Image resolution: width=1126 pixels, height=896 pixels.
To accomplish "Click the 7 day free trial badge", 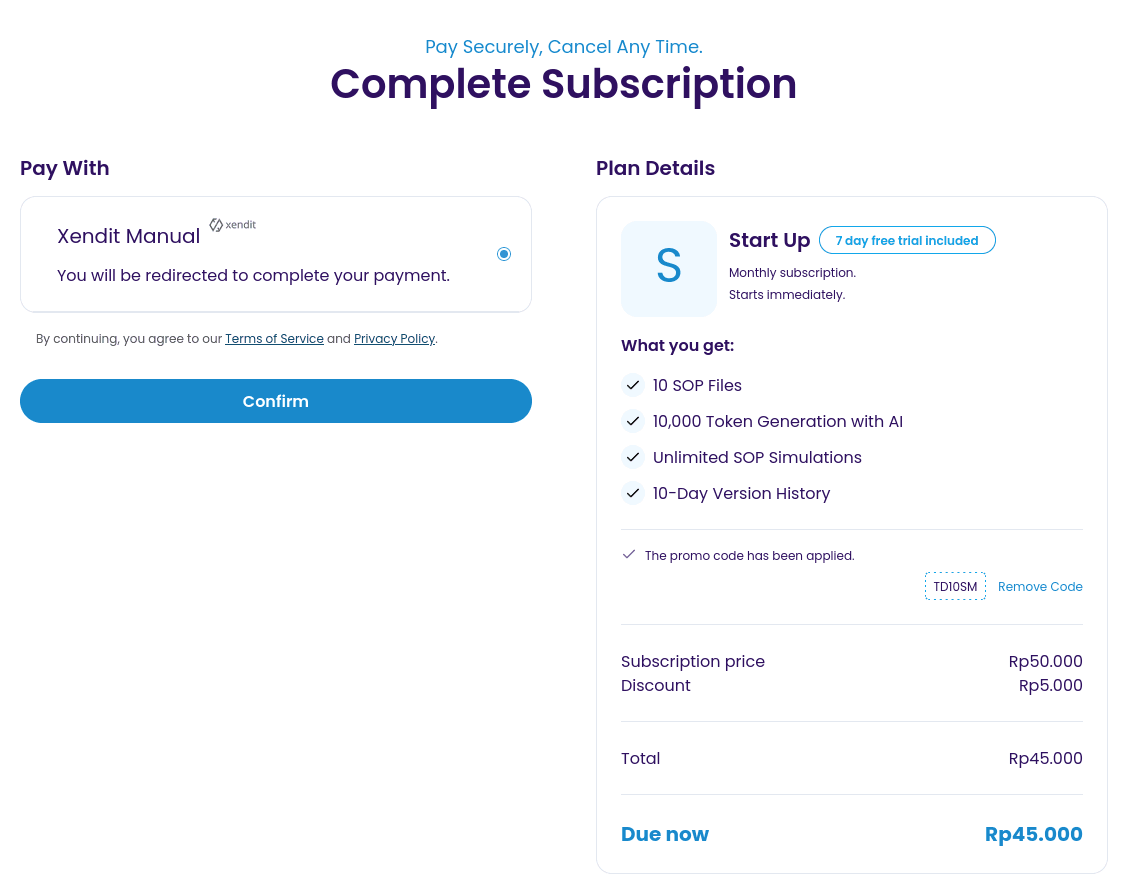I will 906,241.
